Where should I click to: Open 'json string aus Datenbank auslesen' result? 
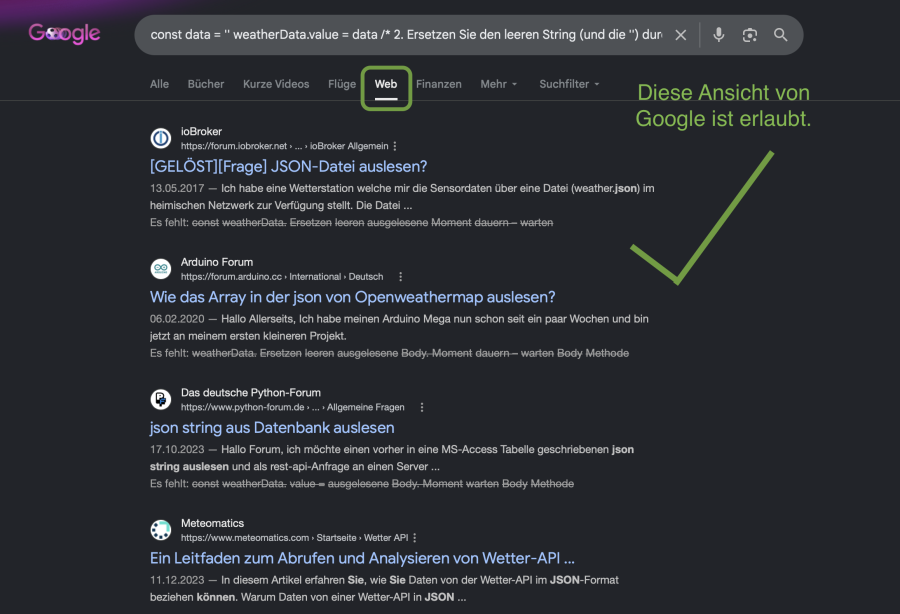(272, 428)
